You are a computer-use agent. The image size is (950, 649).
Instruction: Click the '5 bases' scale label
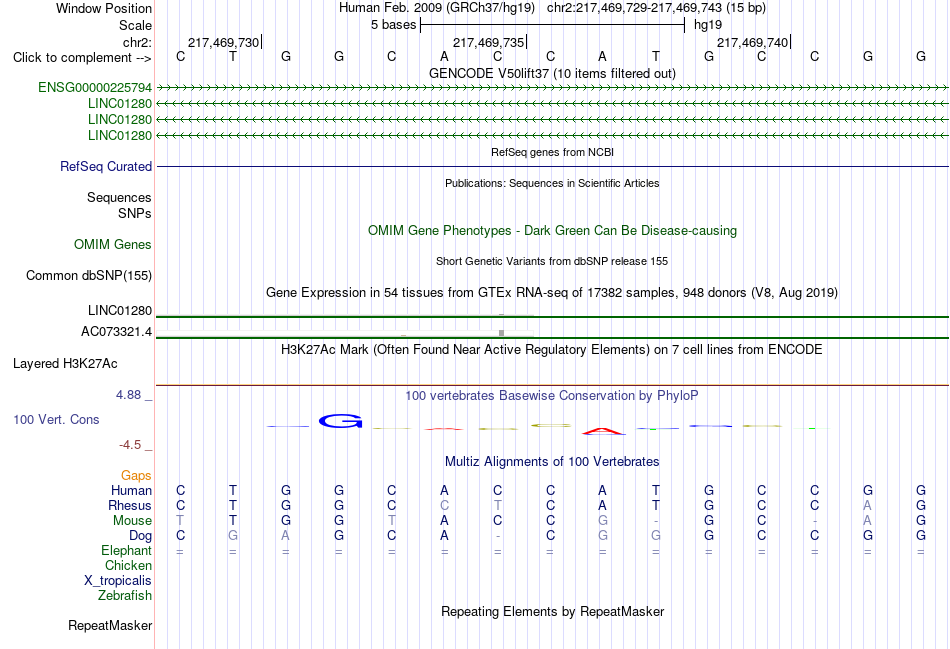[x=393, y=25]
